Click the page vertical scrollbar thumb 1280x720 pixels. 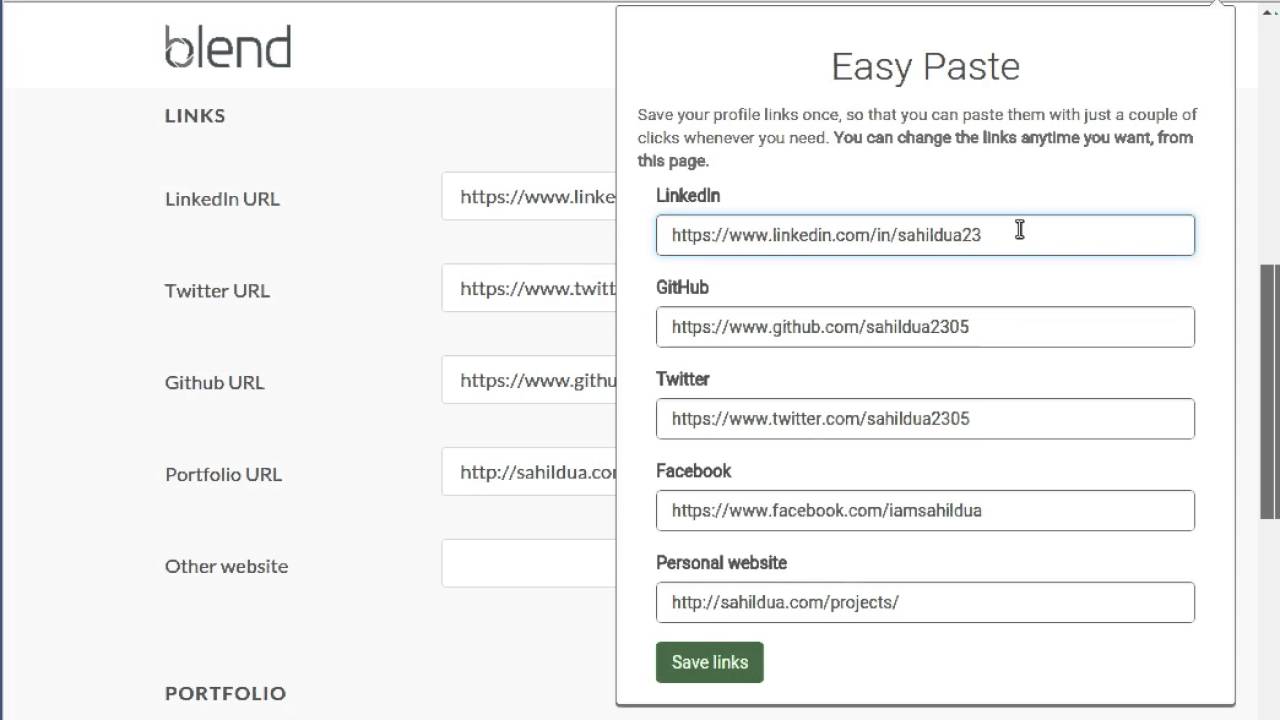[1271, 392]
